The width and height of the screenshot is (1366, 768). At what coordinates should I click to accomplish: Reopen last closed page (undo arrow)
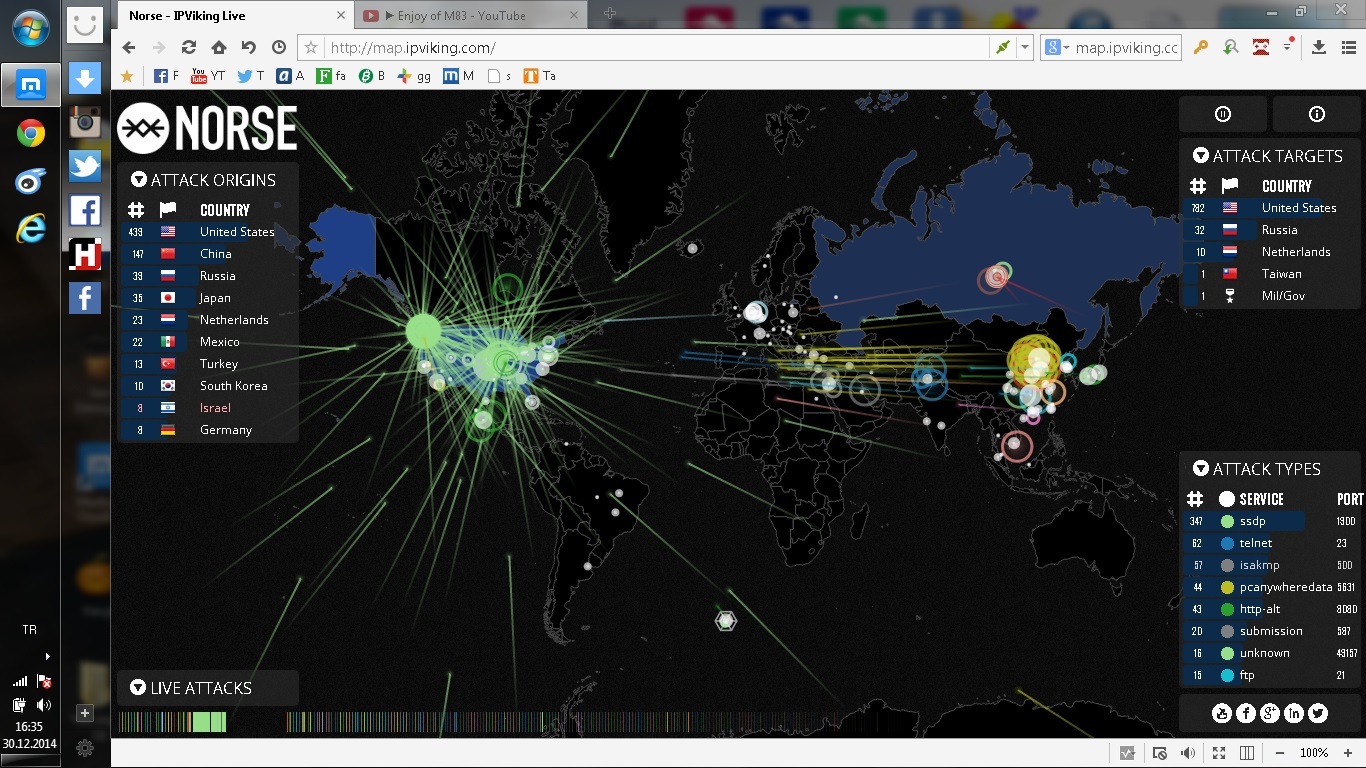249,47
